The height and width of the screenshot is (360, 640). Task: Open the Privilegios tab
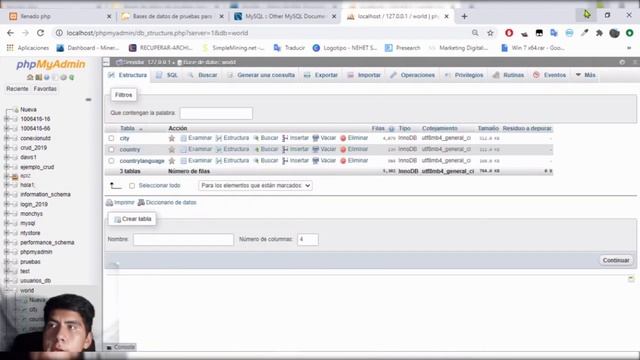click(x=464, y=75)
